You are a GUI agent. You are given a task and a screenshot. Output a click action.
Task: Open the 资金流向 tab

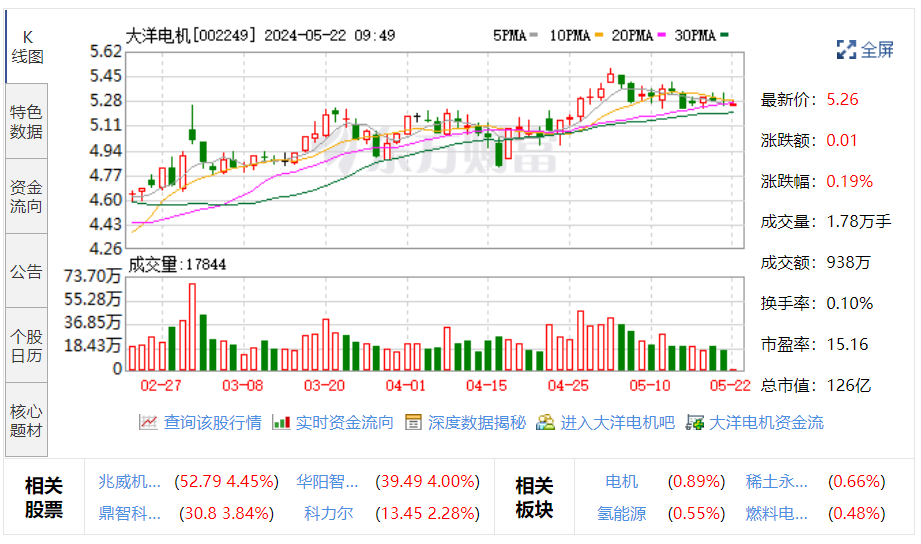pos(26,196)
